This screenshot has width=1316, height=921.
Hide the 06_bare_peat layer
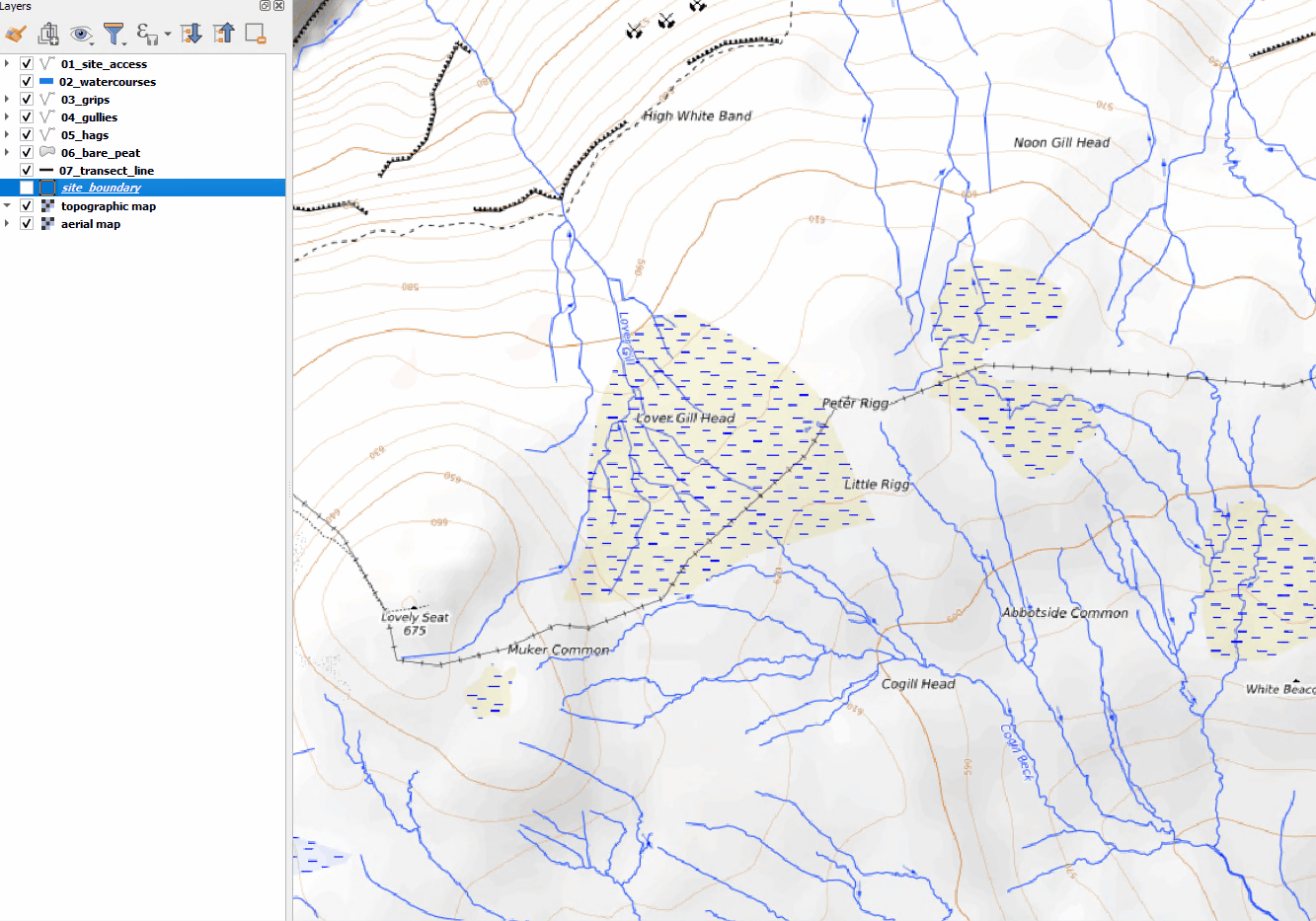tap(27, 153)
